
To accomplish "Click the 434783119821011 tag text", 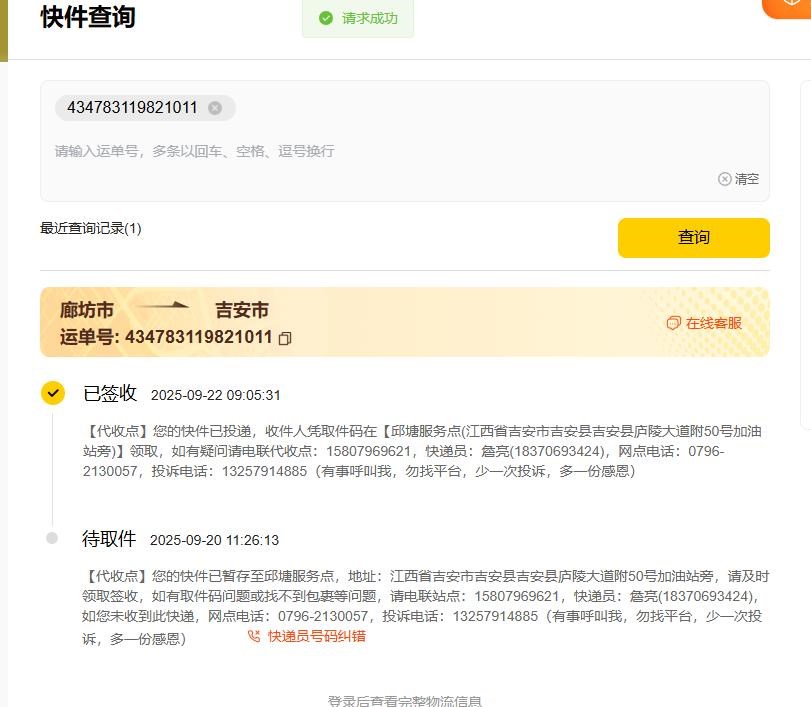I will point(132,108).
